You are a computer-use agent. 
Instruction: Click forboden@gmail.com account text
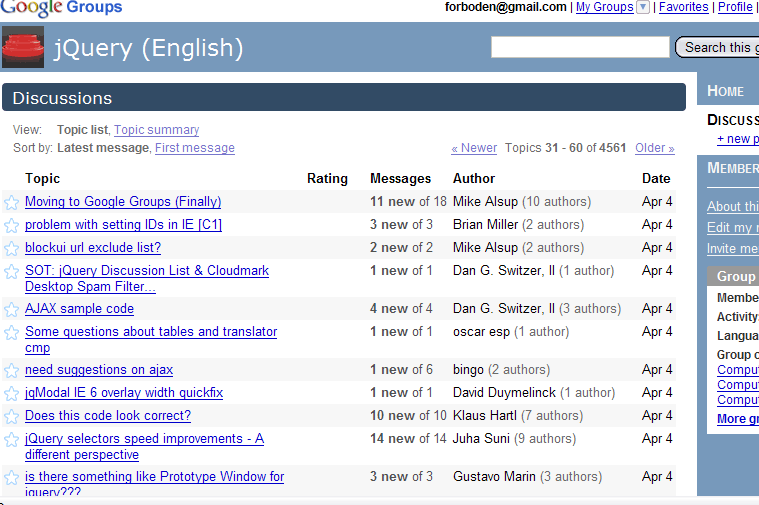click(x=505, y=7)
